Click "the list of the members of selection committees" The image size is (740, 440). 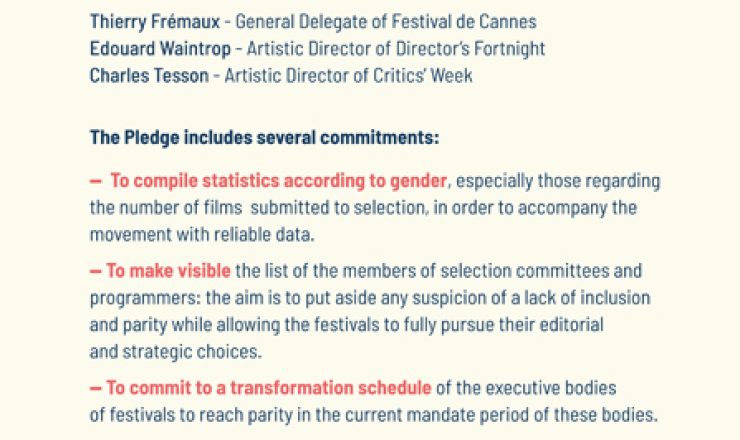coord(440,271)
